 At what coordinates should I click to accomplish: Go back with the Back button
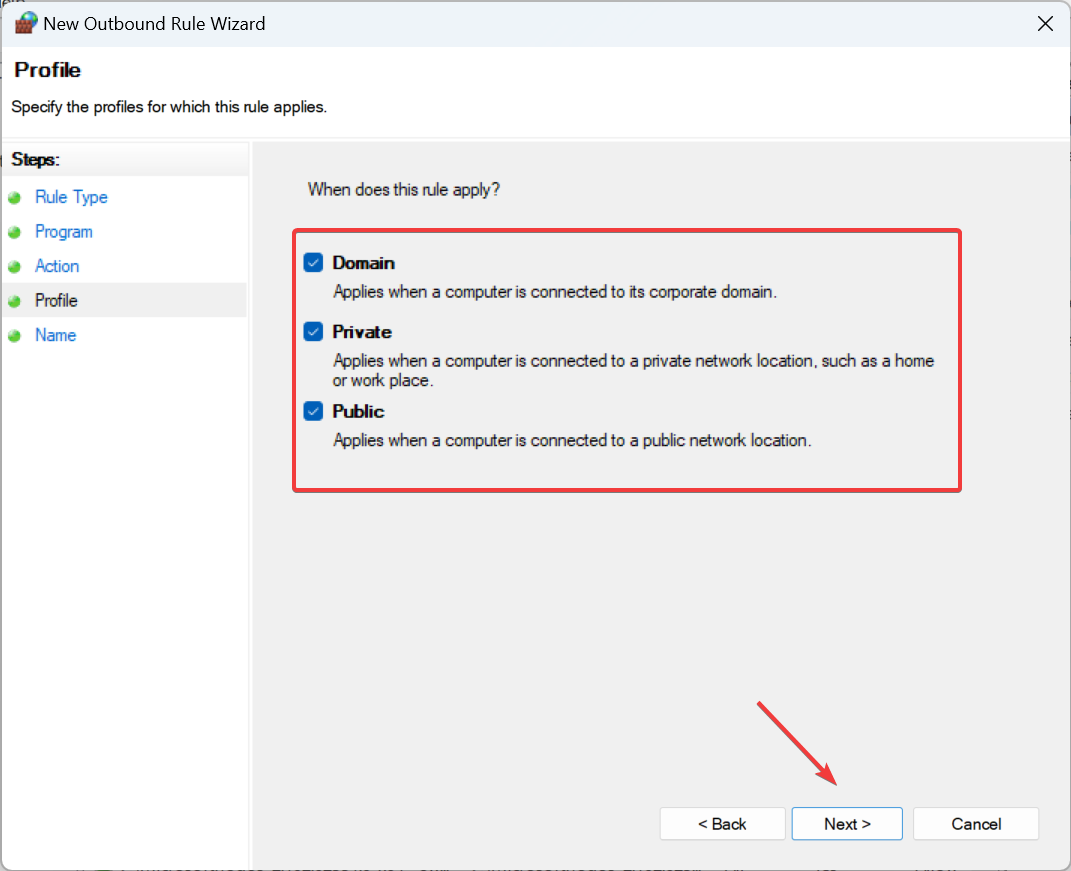tap(721, 824)
